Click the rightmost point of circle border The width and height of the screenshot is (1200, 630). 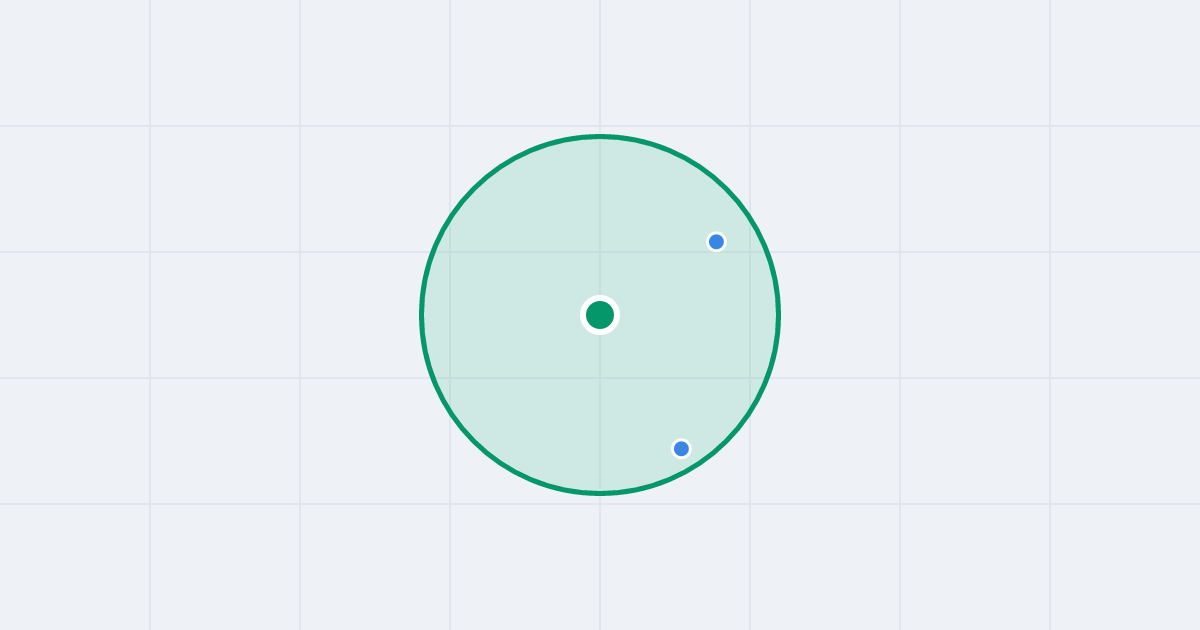click(779, 315)
